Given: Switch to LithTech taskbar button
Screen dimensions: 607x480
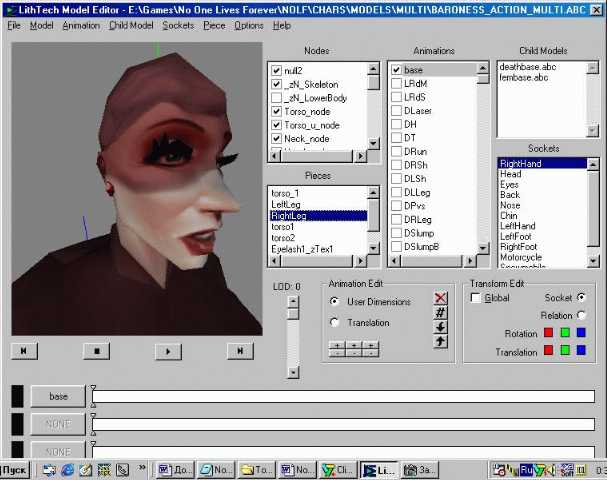Looking at the screenshot, I should [379, 470].
